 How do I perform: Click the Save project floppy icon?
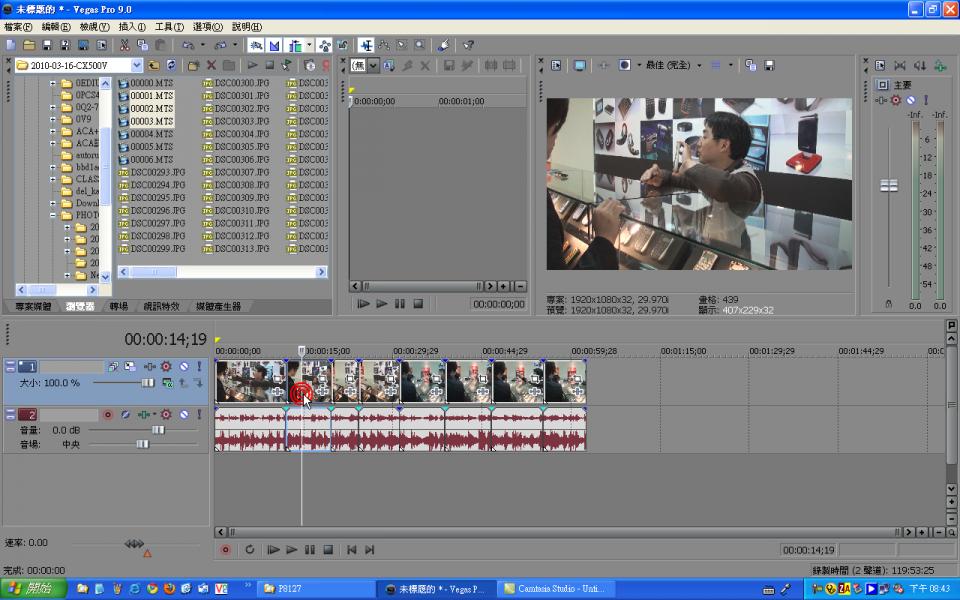[x=47, y=45]
